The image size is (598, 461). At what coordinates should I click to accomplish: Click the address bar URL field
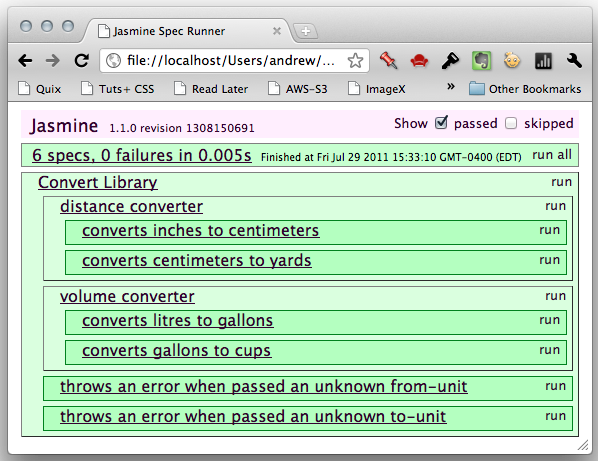[x=230, y=61]
